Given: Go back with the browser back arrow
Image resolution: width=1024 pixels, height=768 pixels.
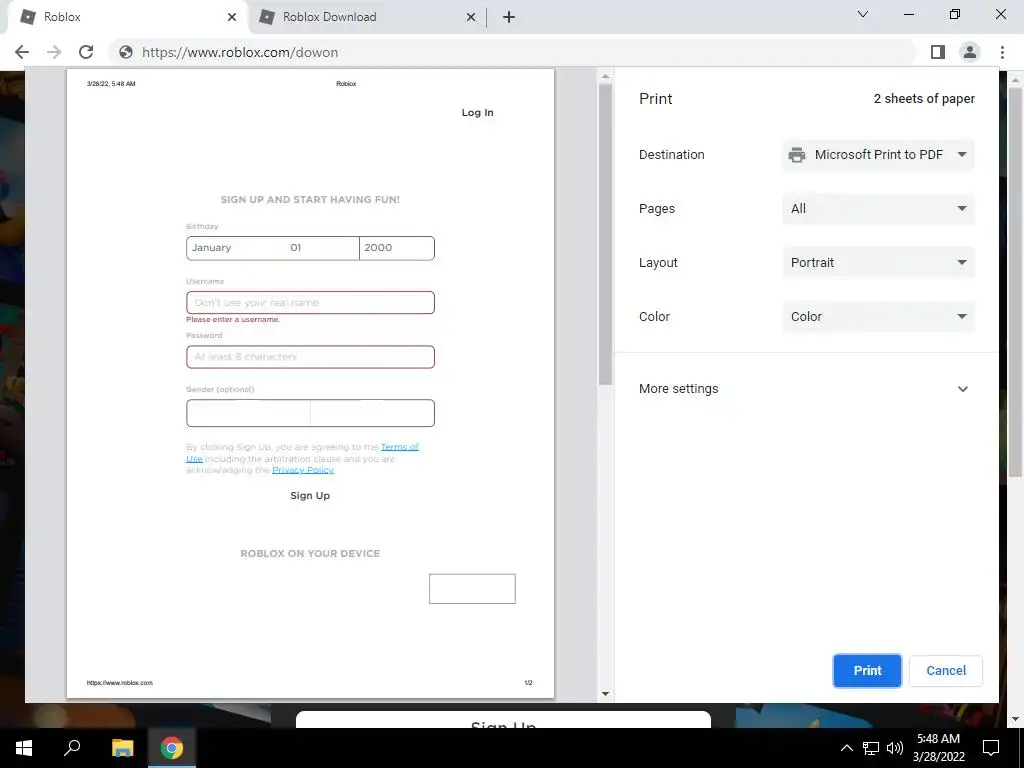Looking at the screenshot, I should 22,52.
